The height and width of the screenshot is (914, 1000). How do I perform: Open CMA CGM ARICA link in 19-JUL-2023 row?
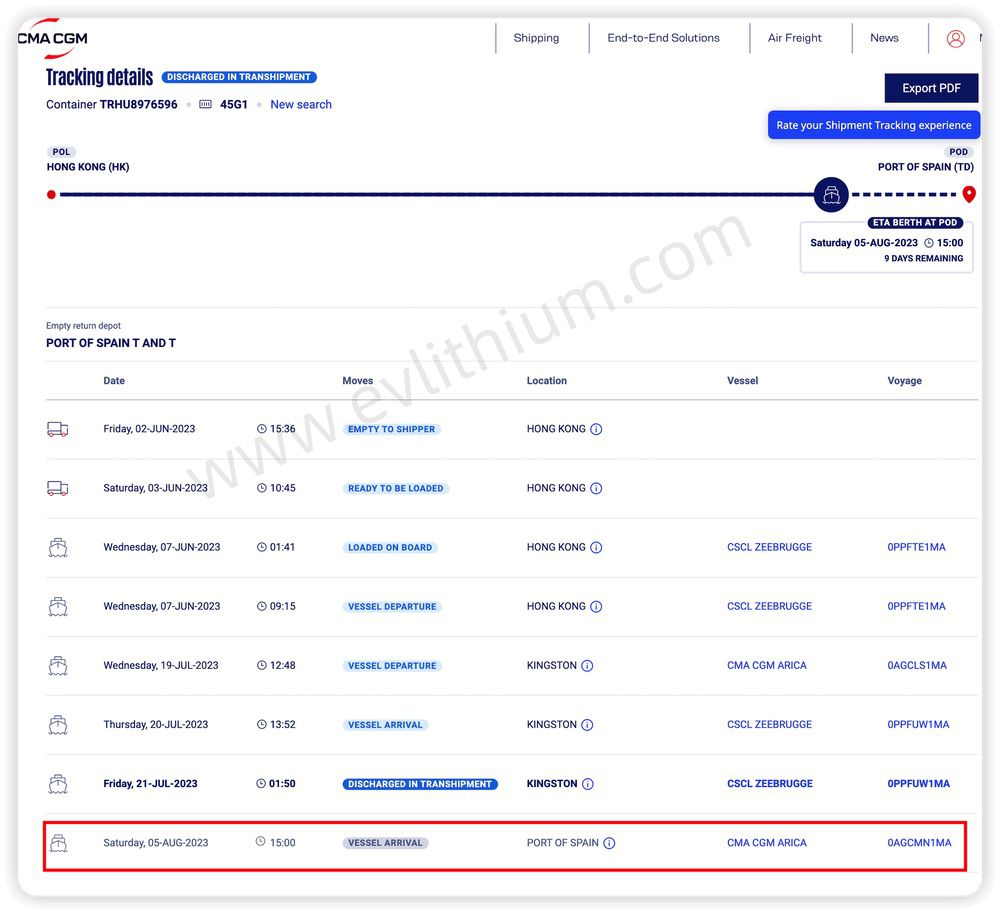tap(767, 665)
